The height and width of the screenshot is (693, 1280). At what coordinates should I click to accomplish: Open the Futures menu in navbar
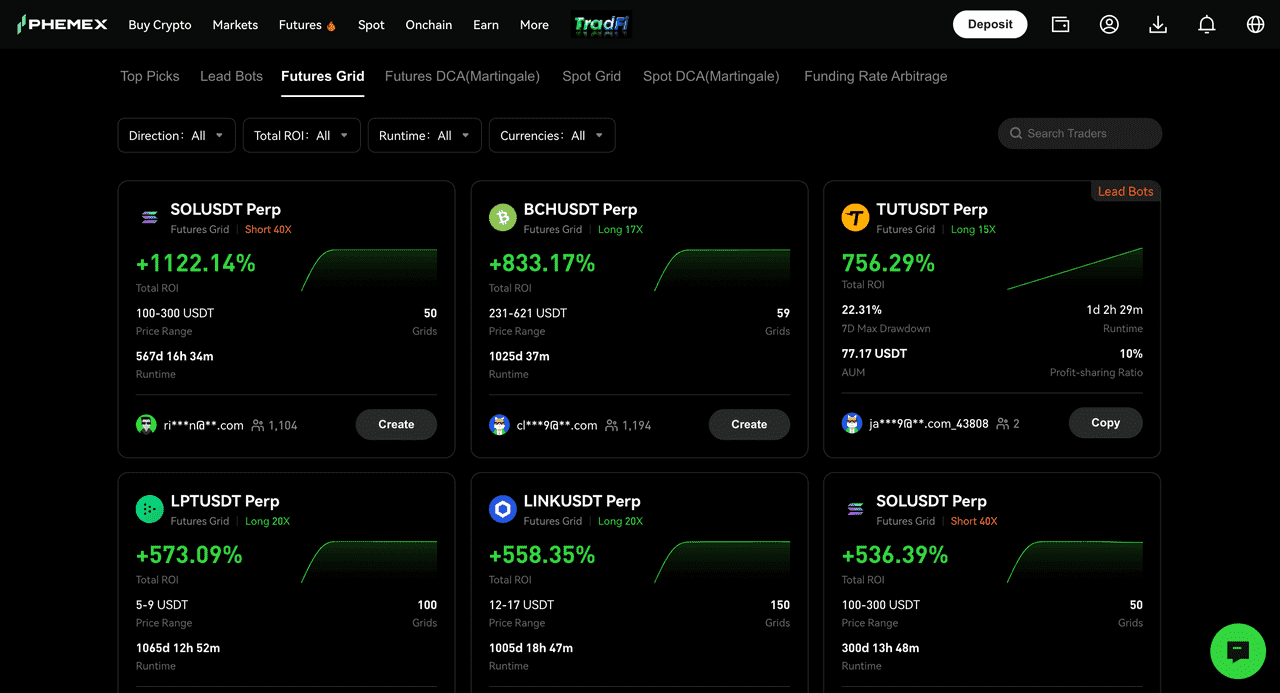click(307, 25)
